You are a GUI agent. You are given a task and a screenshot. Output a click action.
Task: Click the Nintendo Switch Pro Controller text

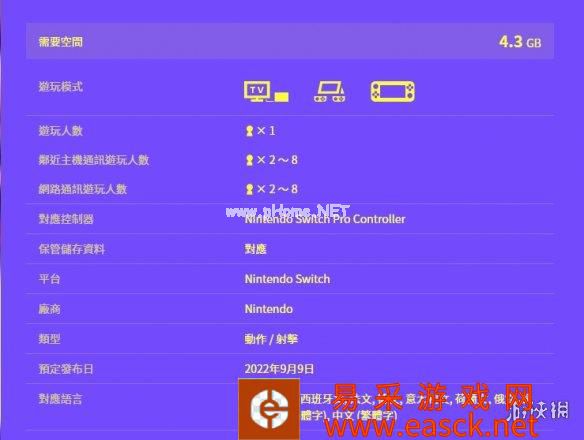[325, 219]
